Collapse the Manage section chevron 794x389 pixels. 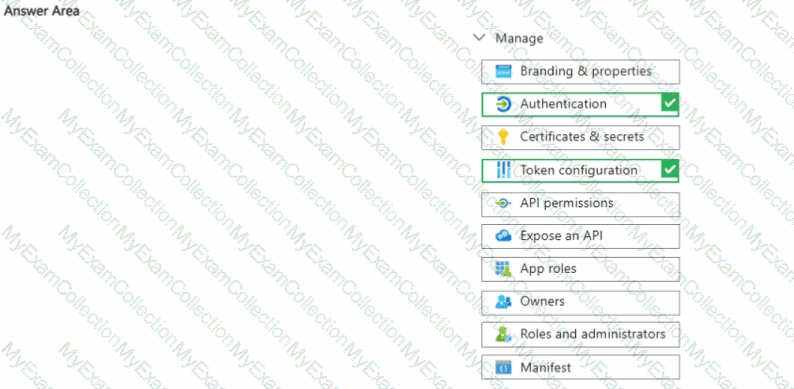click(x=479, y=38)
